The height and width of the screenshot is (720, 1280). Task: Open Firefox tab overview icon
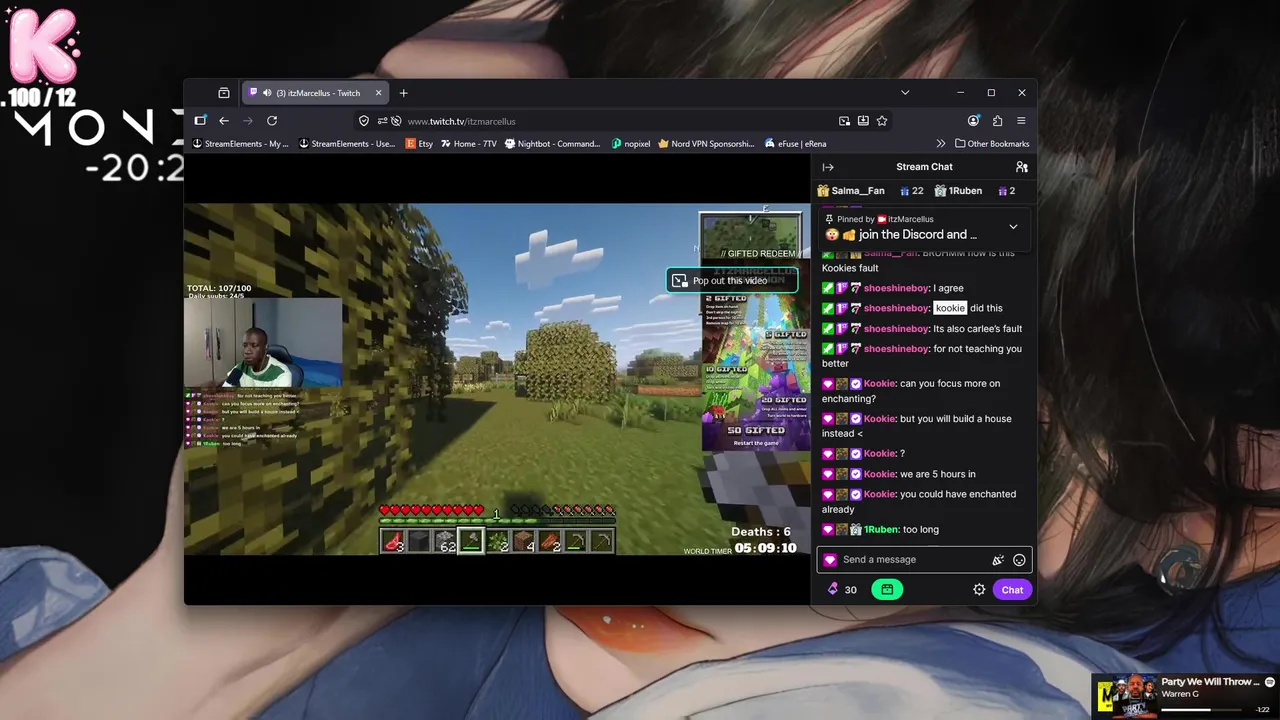223,93
